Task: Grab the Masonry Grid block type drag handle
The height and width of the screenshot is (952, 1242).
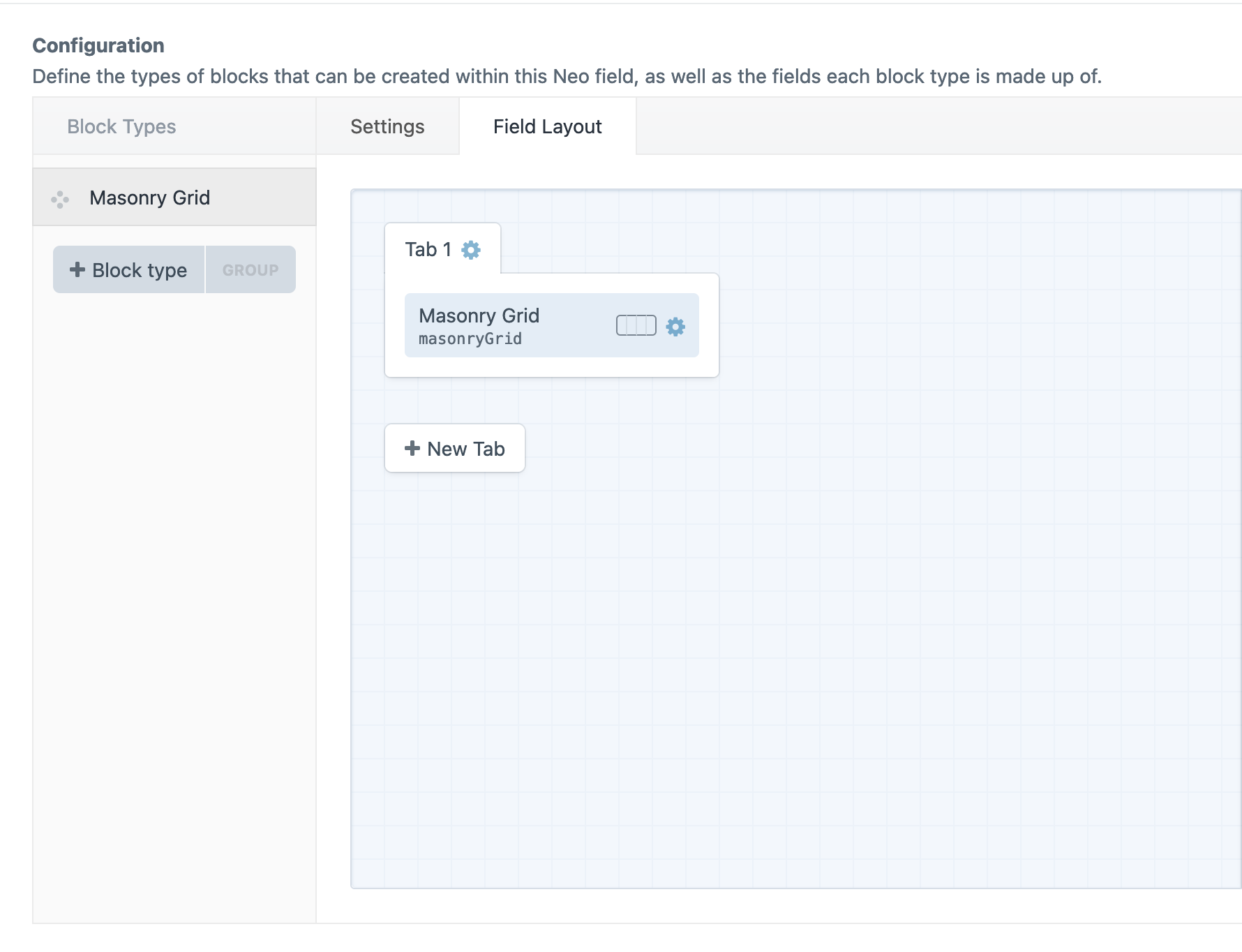Action: pos(60,199)
